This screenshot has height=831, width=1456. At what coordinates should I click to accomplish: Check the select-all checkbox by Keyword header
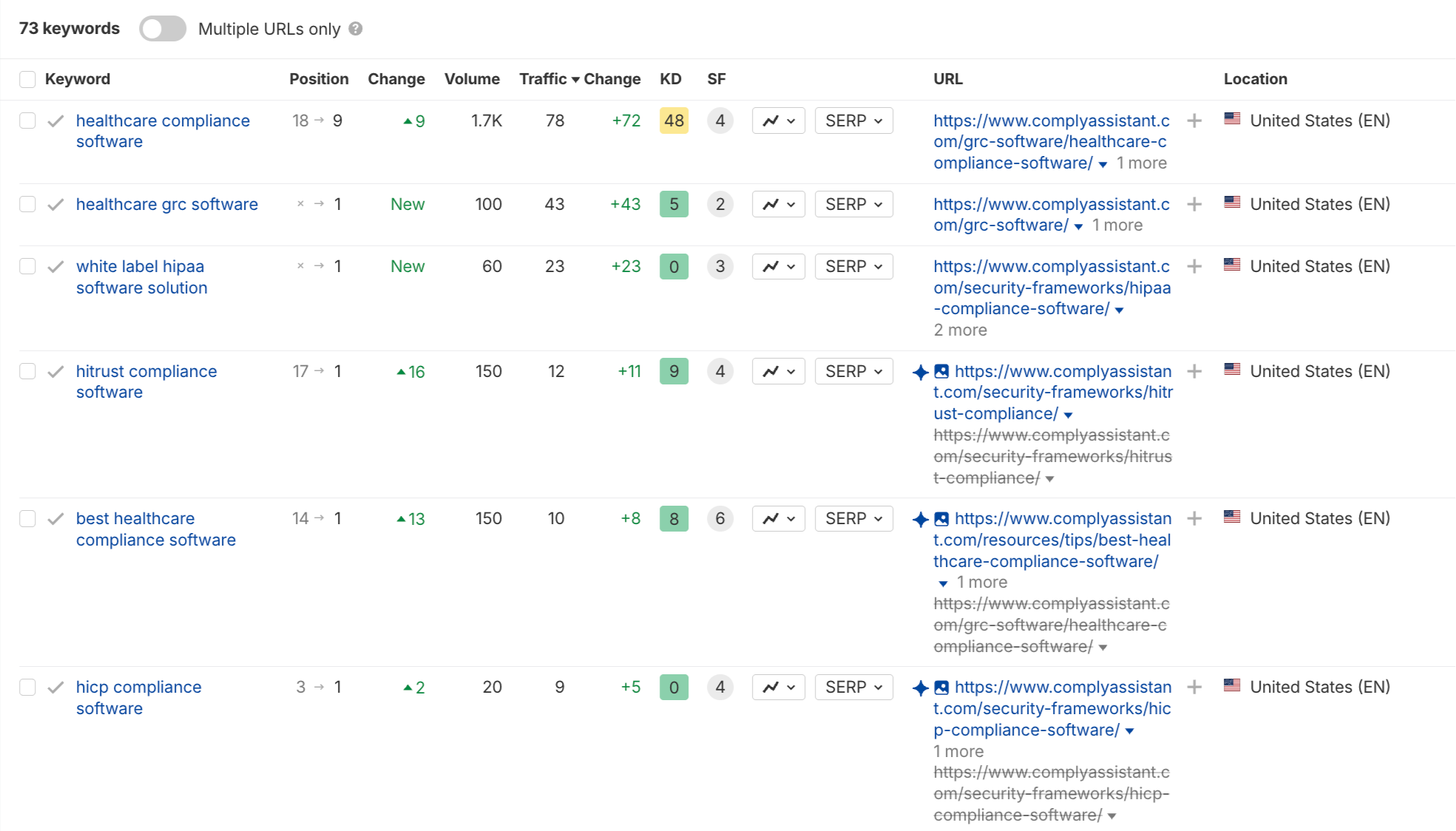click(27, 79)
